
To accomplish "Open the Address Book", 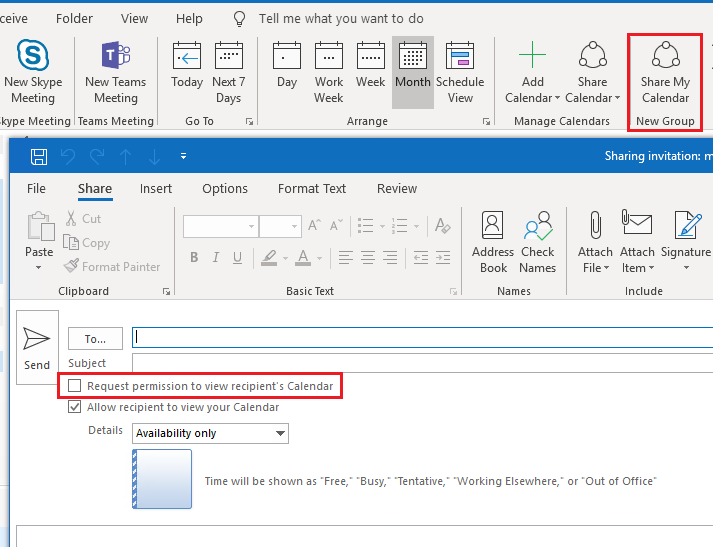I will click(493, 242).
